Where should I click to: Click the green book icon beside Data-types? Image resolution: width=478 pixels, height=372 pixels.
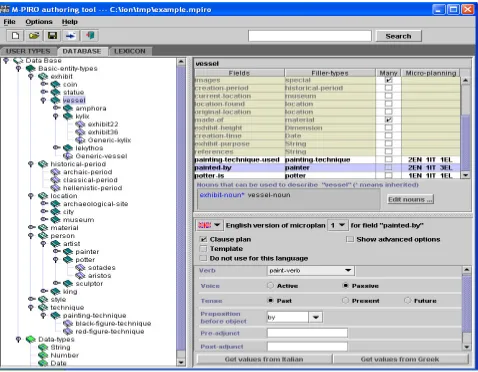[31, 339]
